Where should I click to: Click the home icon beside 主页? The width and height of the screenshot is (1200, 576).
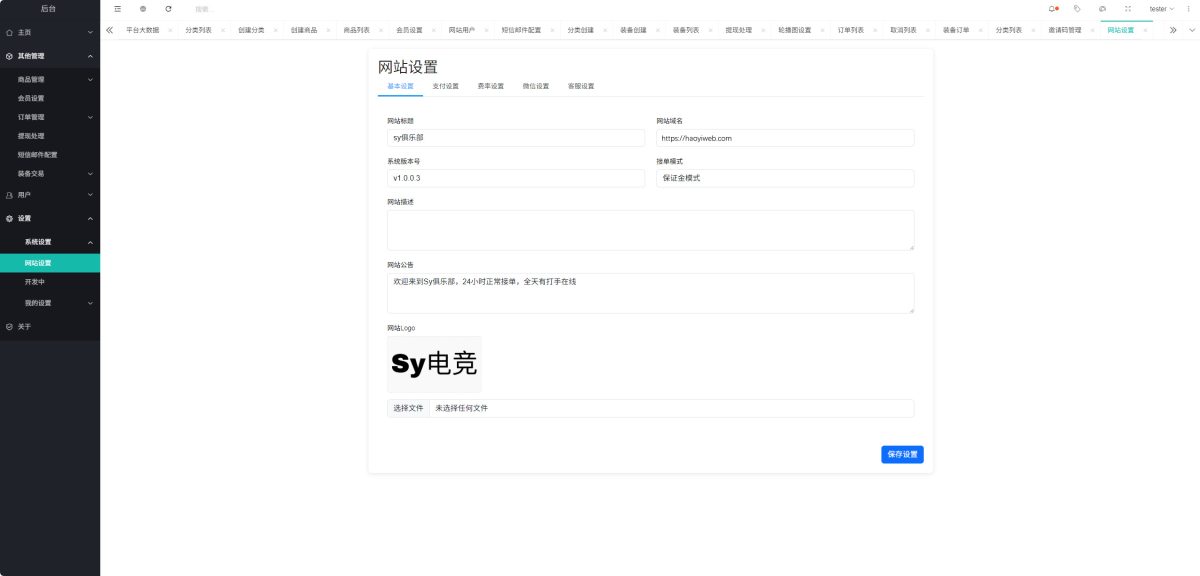(9, 33)
